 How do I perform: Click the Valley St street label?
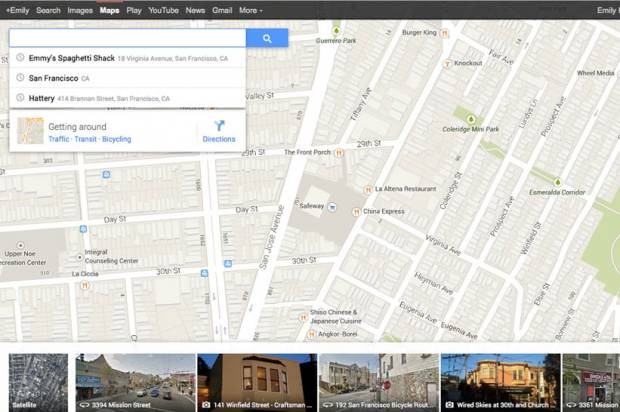tap(259, 96)
